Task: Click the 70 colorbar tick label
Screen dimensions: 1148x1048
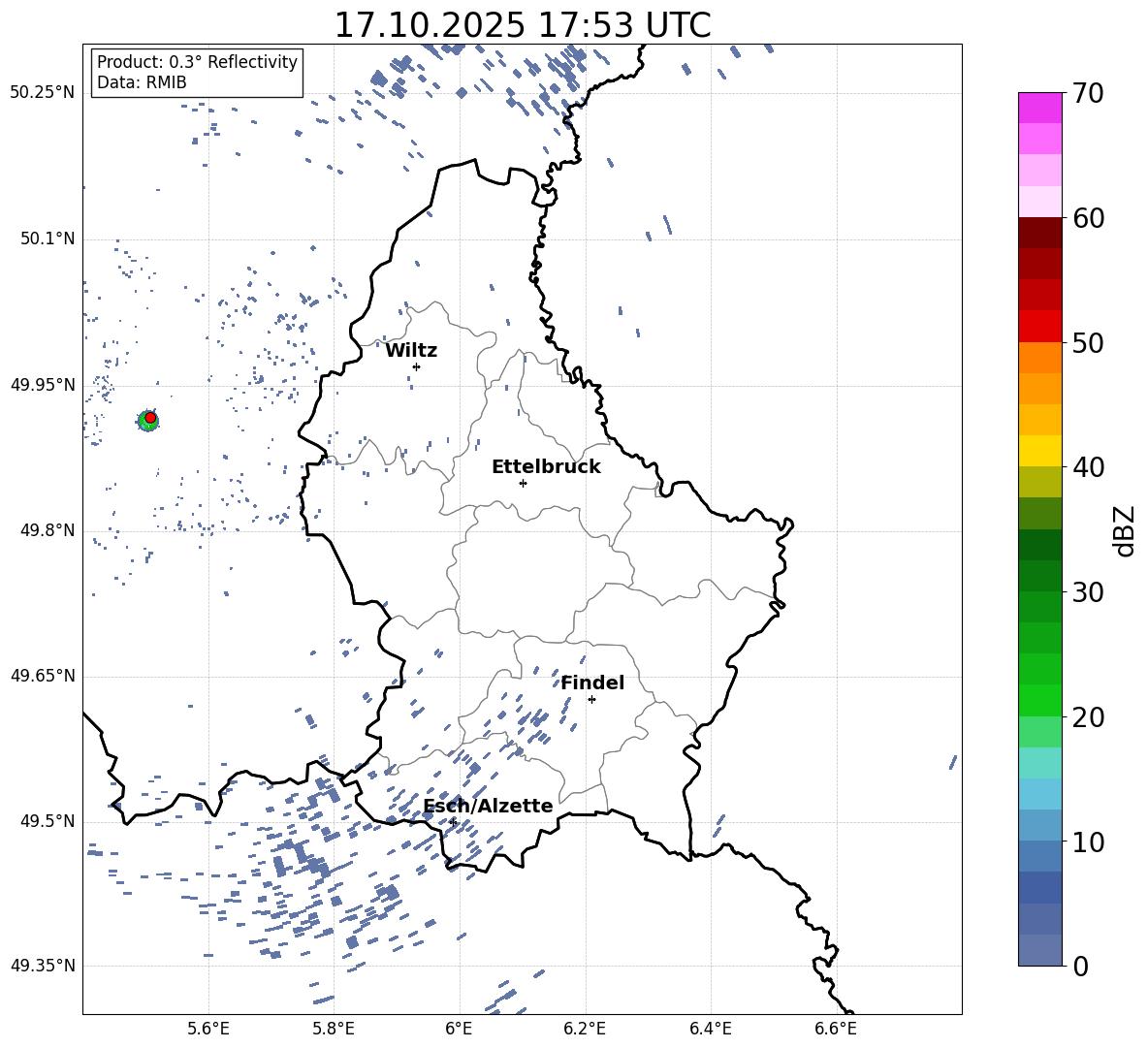Action: pos(1088,93)
